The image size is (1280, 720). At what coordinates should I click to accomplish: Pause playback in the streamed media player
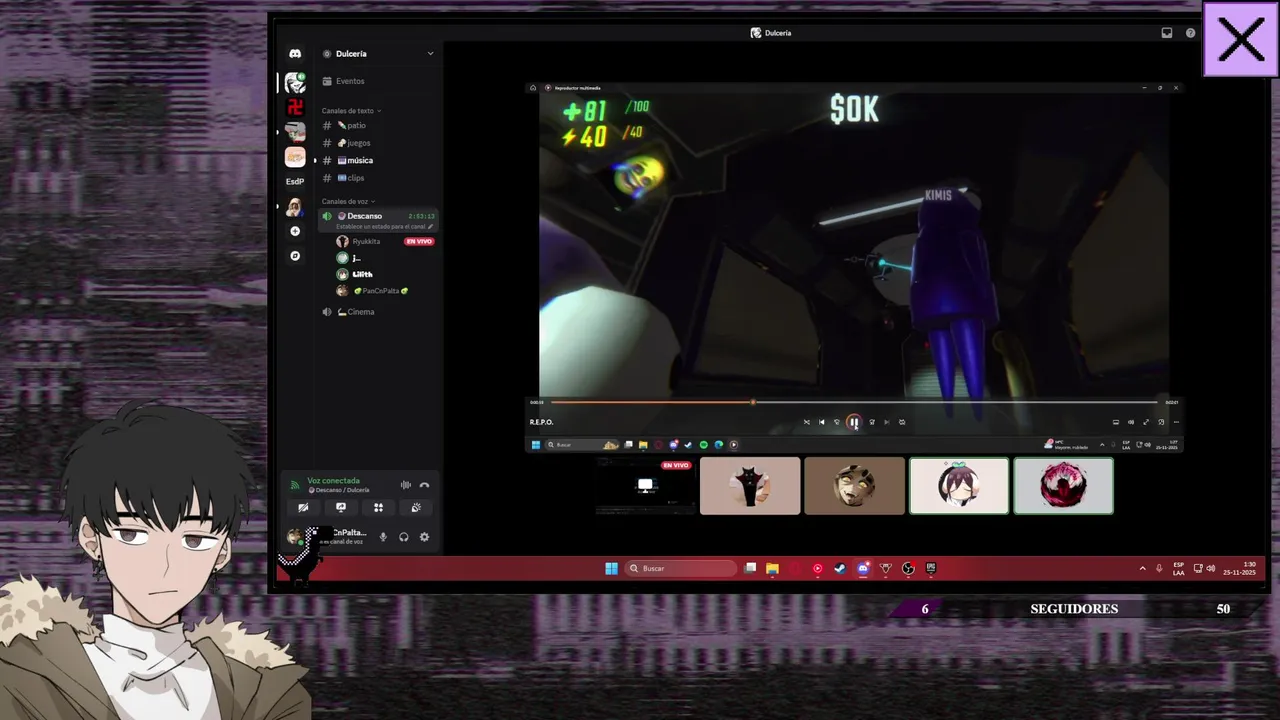853,422
